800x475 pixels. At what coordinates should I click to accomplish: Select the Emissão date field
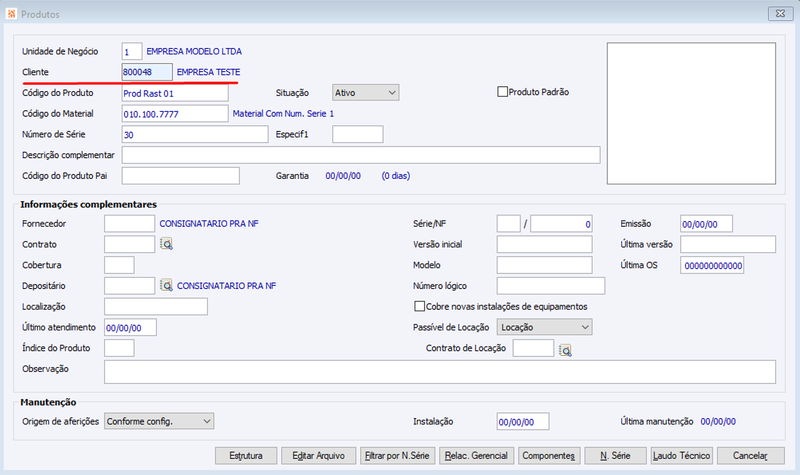coord(707,223)
